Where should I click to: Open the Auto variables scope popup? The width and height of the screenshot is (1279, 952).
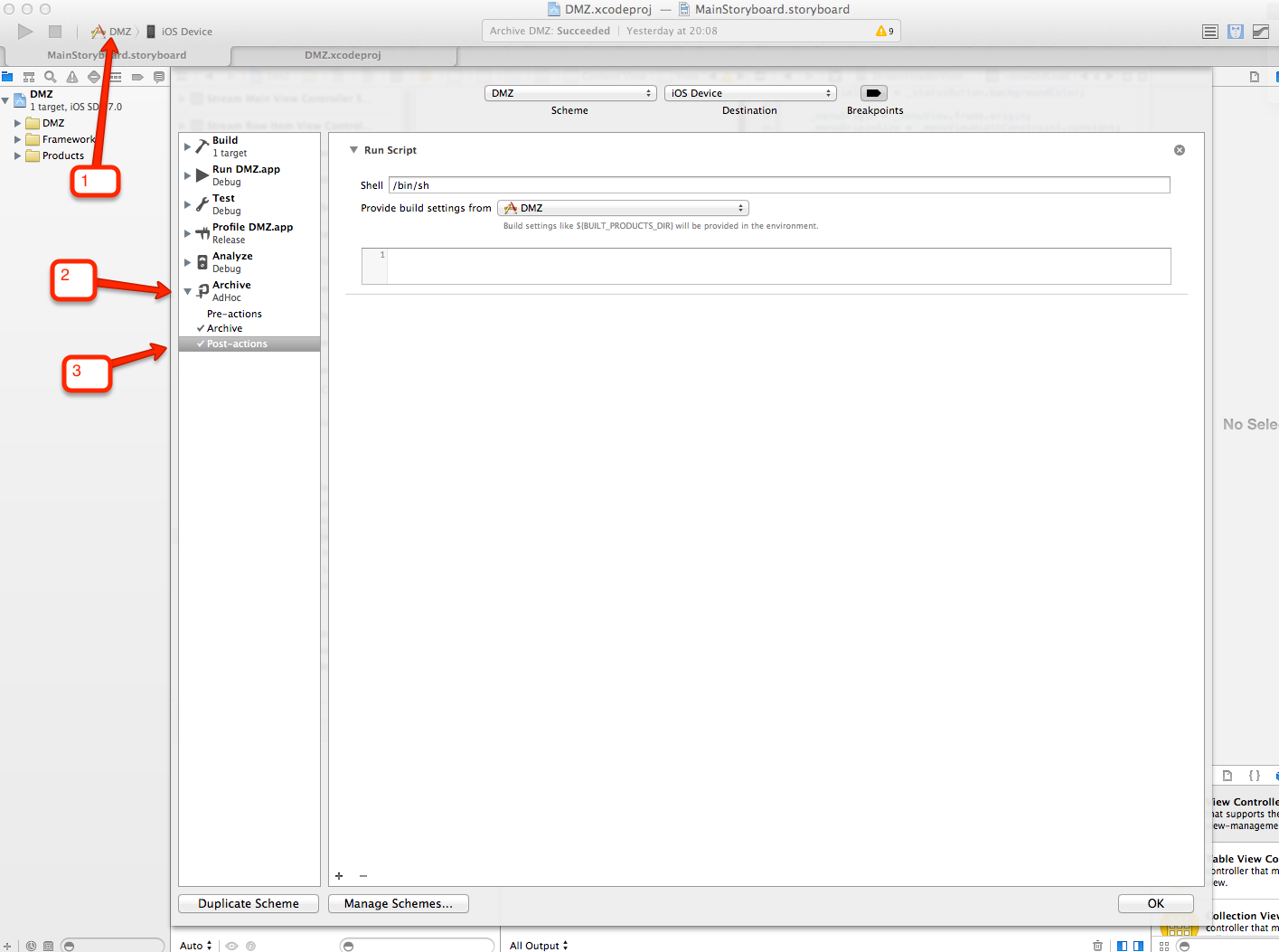pyautogui.click(x=196, y=946)
